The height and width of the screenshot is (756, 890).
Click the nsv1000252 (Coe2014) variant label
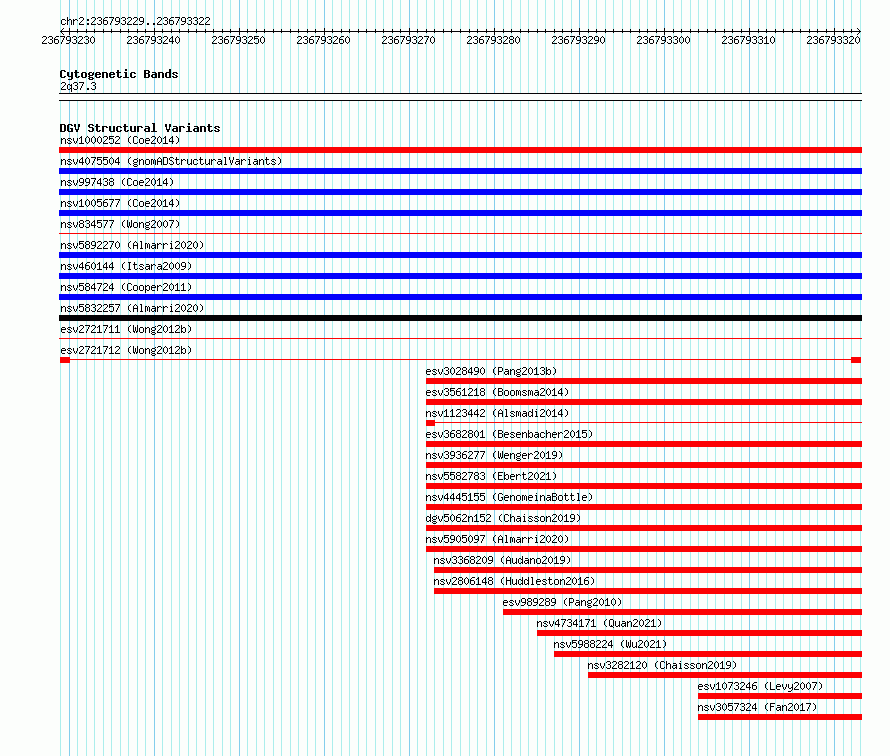pyautogui.click(x=120, y=140)
